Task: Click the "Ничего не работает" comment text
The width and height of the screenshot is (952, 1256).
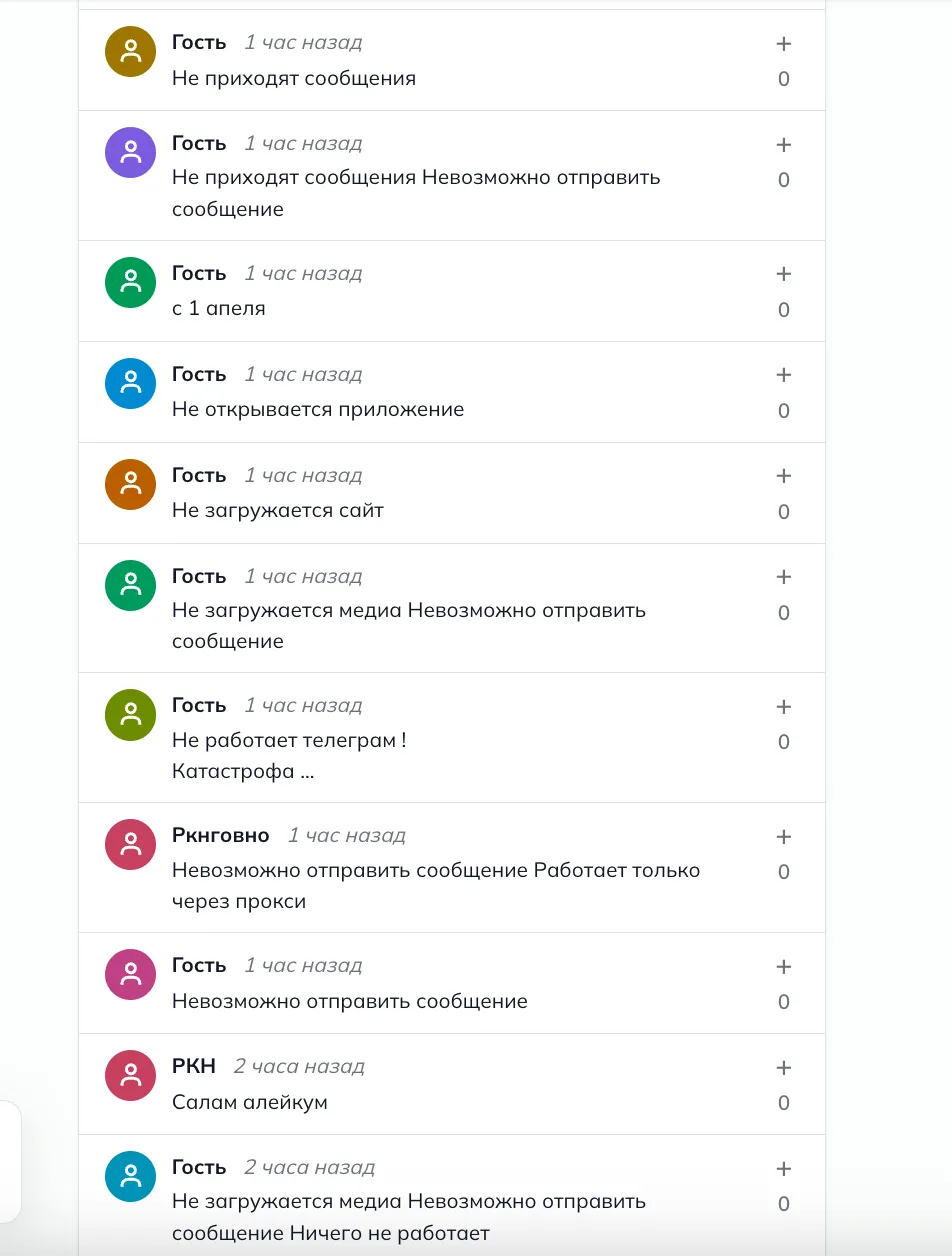Action: [x=390, y=1233]
